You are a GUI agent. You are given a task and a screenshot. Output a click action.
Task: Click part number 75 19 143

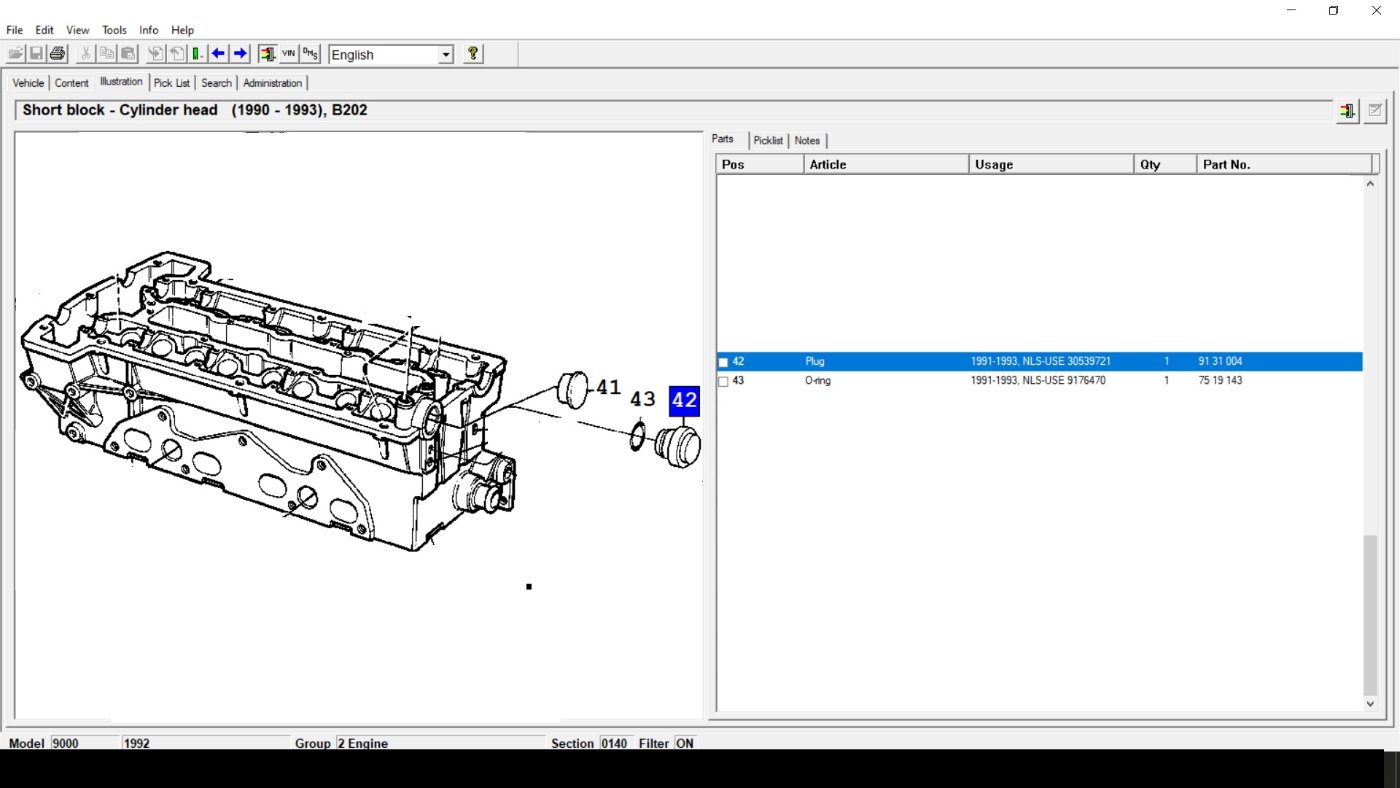point(1220,381)
